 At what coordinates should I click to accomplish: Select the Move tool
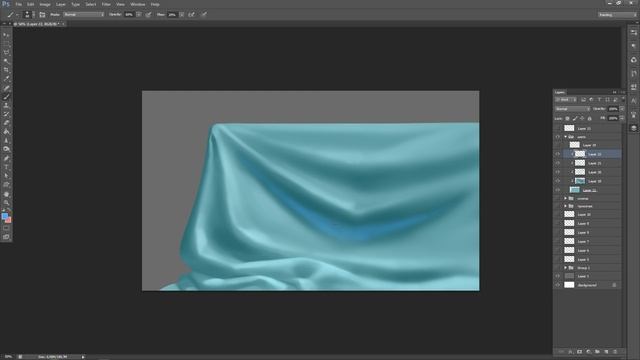[6, 35]
